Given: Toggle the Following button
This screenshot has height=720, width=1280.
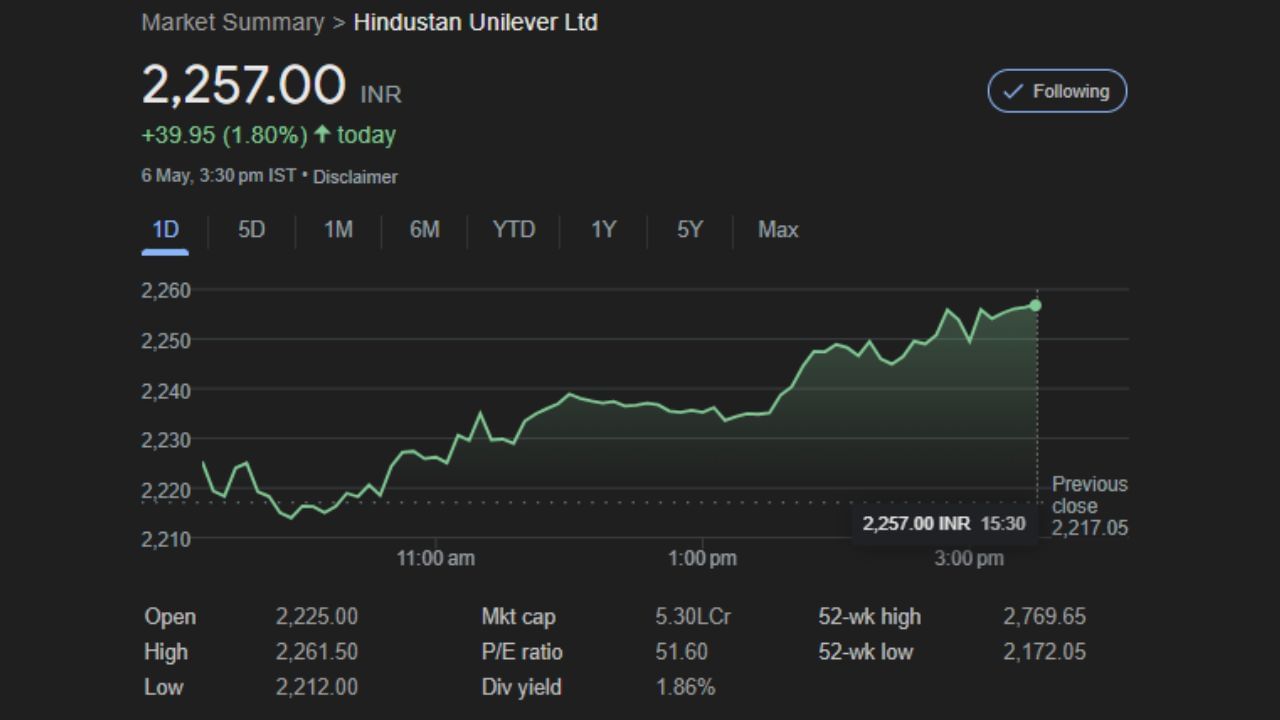Looking at the screenshot, I should [1057, 91].
